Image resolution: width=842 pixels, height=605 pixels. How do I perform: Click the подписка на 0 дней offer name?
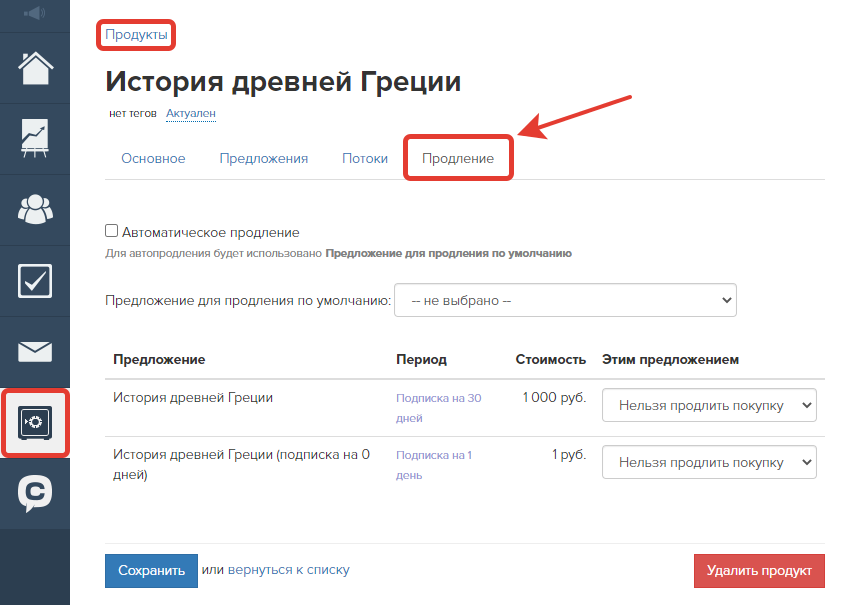(241, 464)
